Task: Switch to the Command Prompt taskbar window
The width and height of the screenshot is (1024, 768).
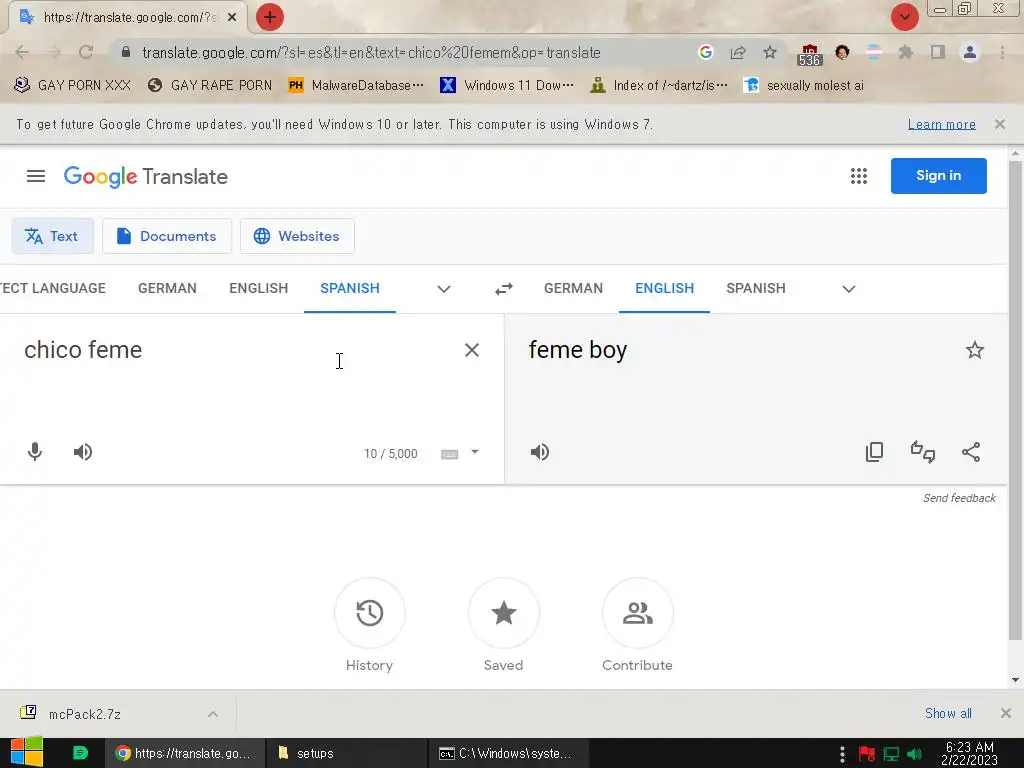Action: [508, 753]
